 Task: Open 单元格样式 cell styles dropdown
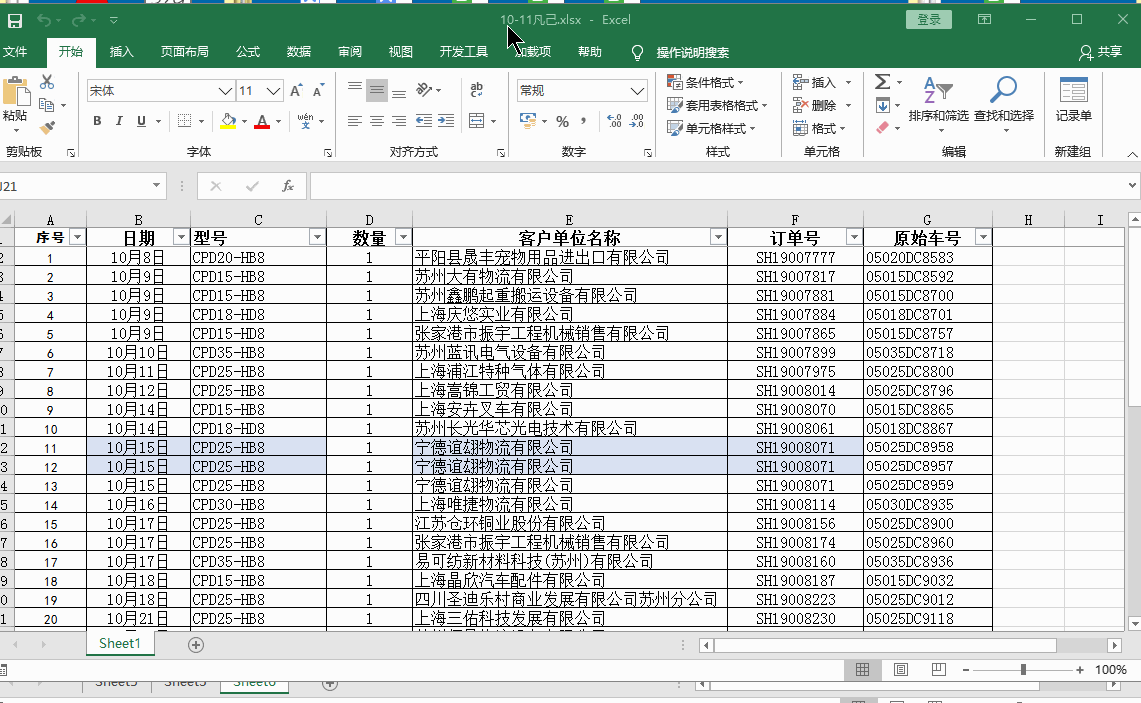[x=711, y=129]
